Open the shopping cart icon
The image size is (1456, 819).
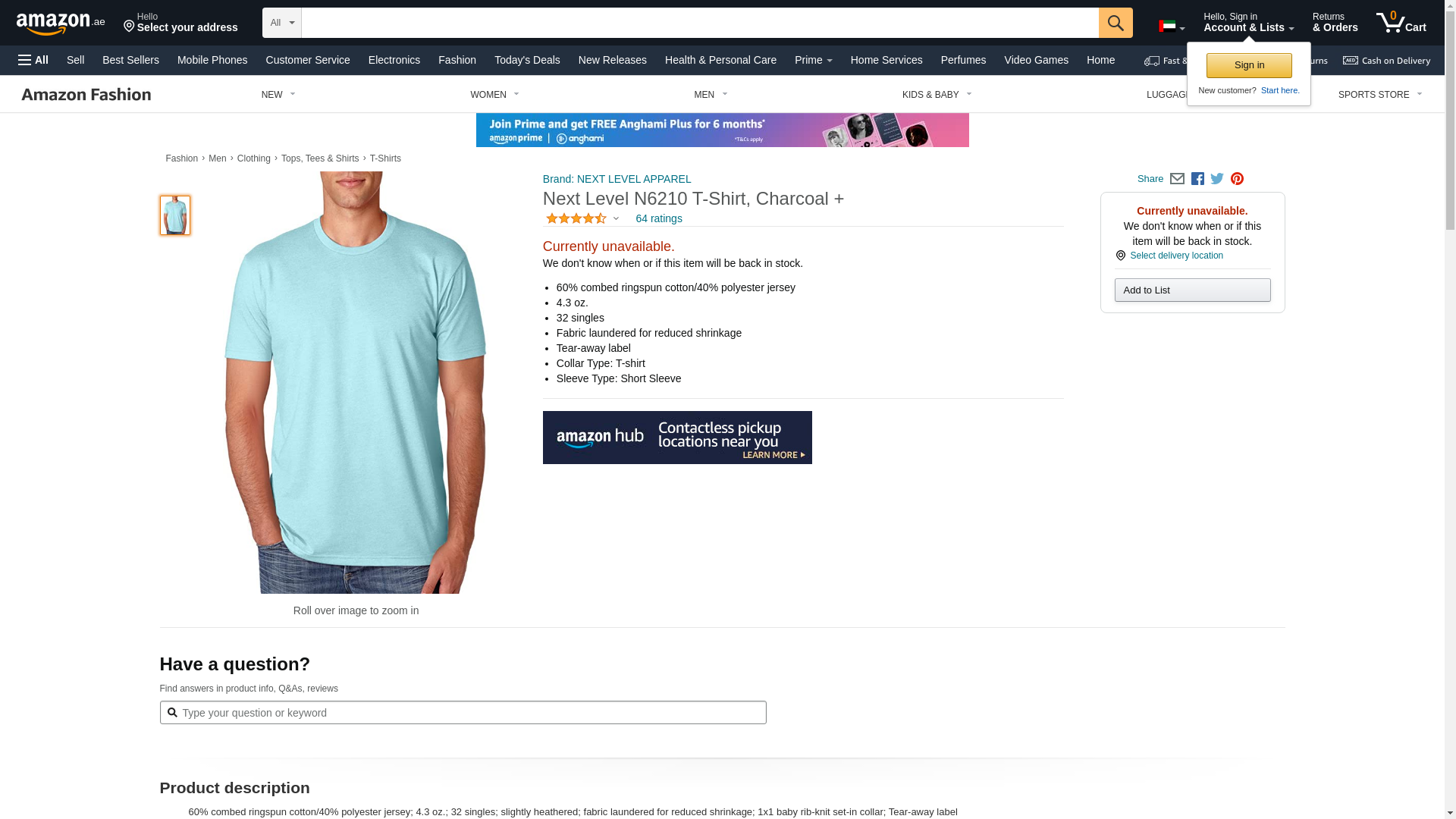coord(1401,22)
